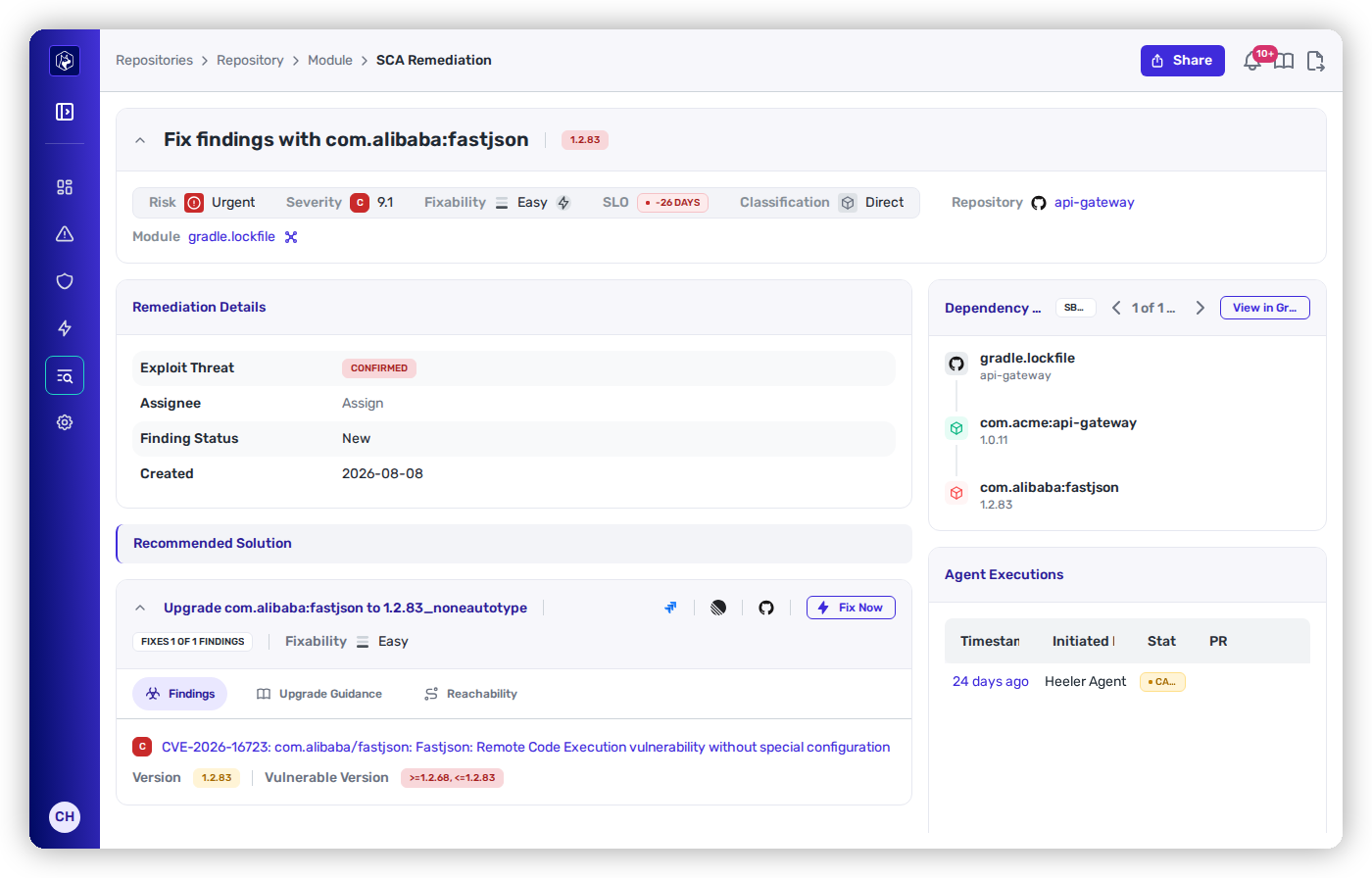Switch to the Reachability tab
Screen dimensions: 1372x878
(x=471, y=694)
